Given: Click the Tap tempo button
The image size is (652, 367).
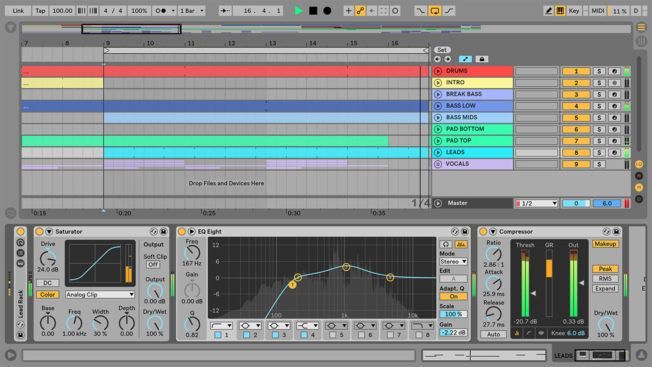Looking at the screenshot, I should pyautogui.click(x=40, y=11).
